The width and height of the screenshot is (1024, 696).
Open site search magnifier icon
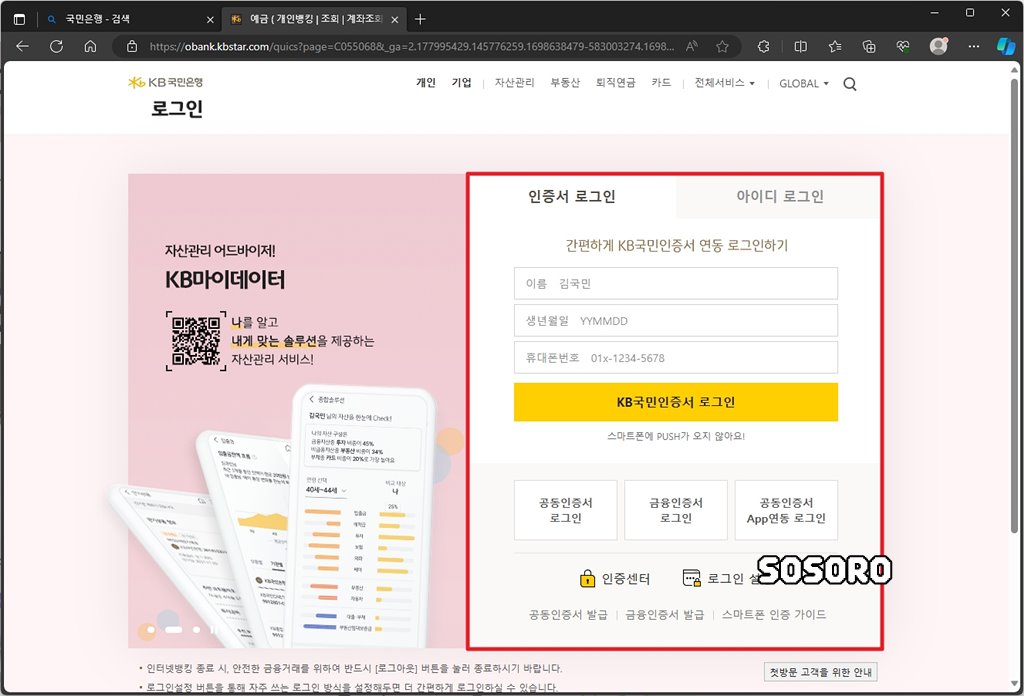click(850, 84)
